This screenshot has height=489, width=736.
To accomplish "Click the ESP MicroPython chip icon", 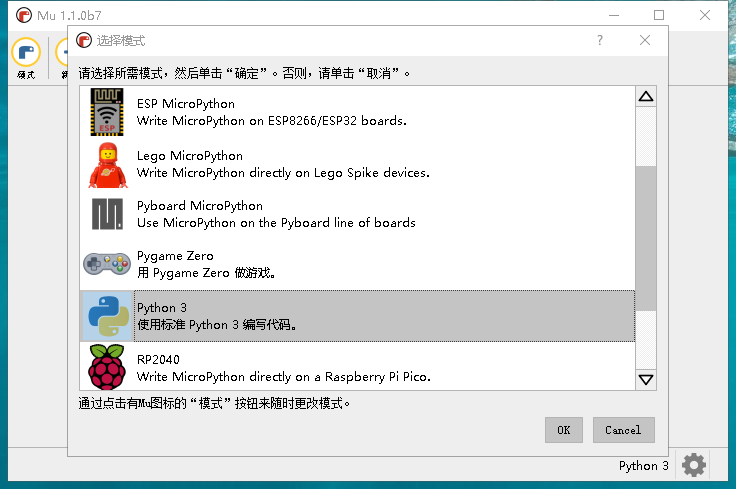I will (x=107, y=112).
